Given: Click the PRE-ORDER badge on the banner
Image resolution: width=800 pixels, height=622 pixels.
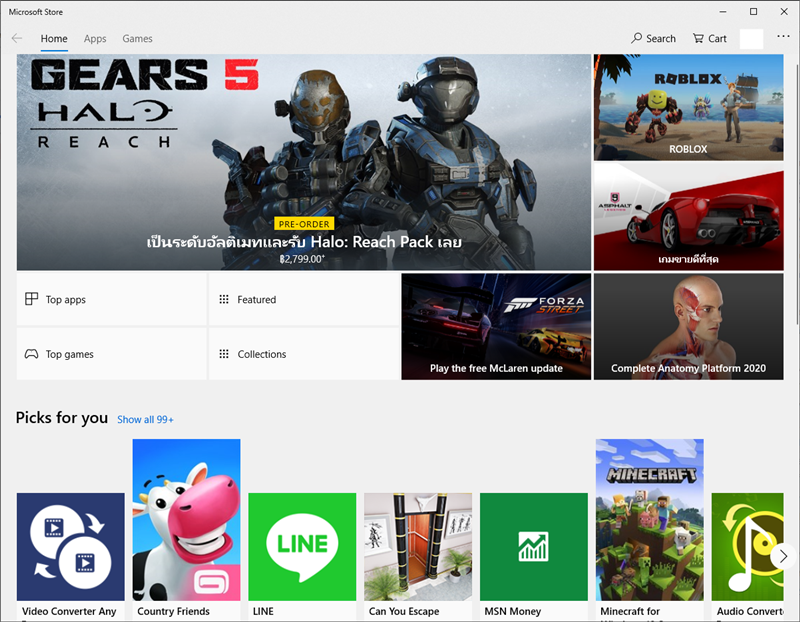Looking at the screenshot, I should click(304, 224).
